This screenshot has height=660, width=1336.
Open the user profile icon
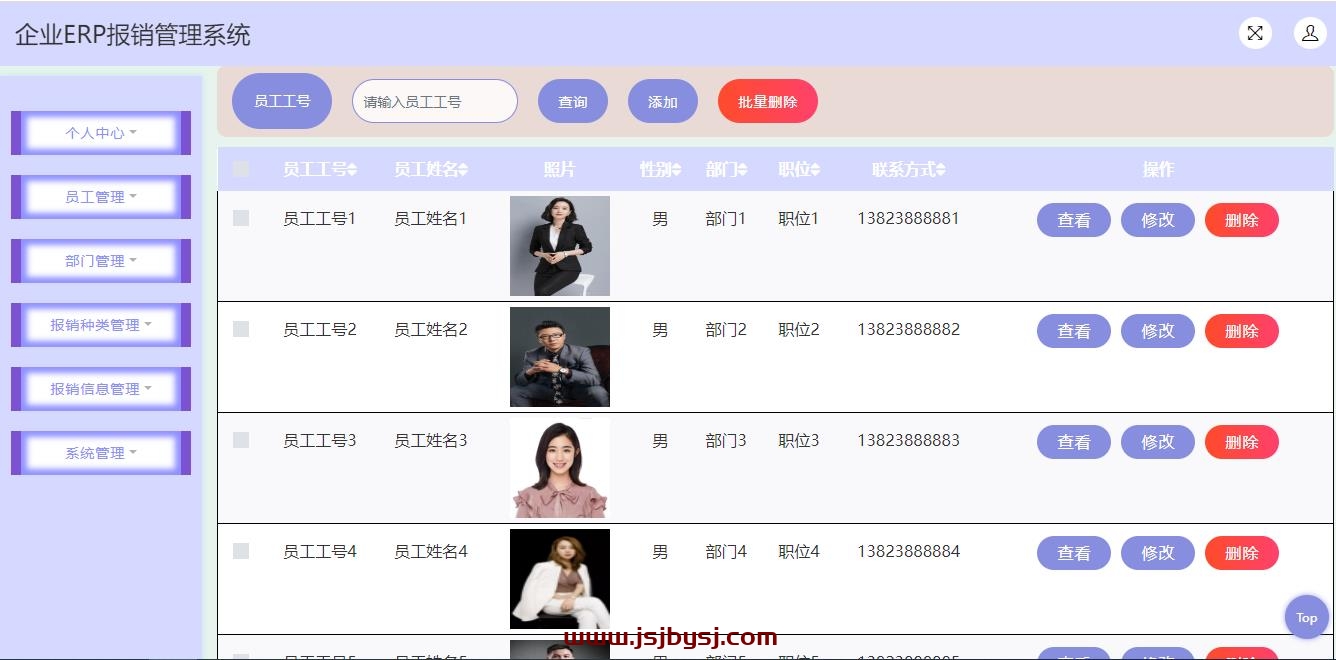[1310, 33]
